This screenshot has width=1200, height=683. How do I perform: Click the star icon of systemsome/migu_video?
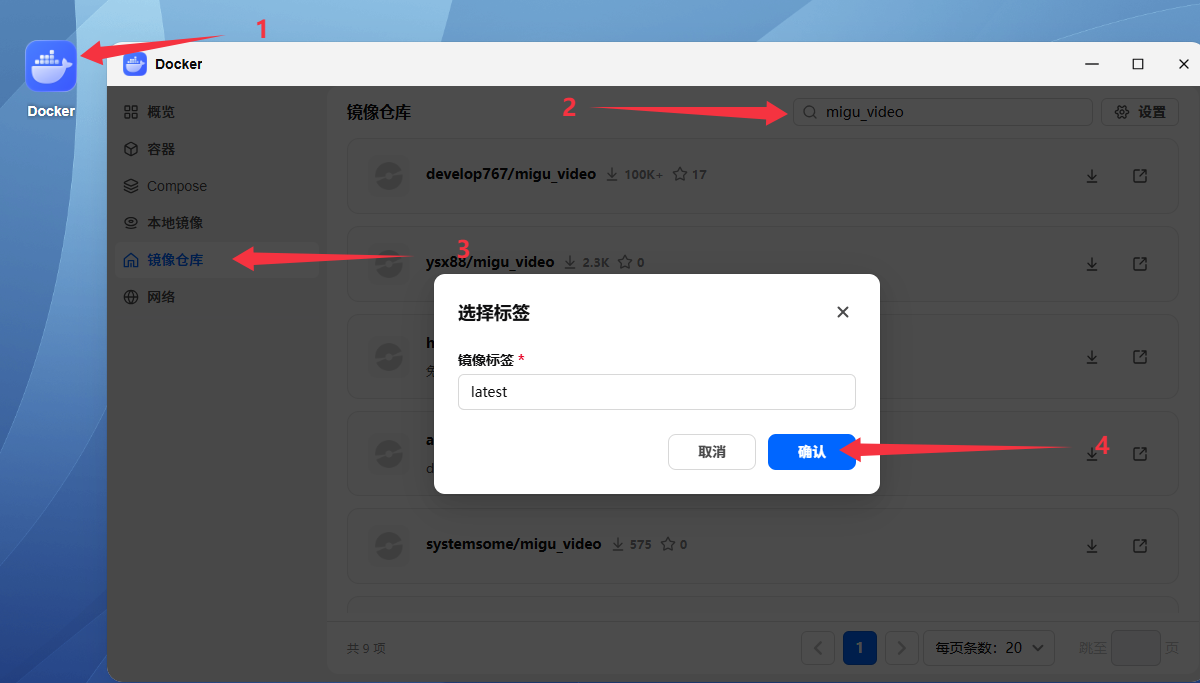[667, 545]
